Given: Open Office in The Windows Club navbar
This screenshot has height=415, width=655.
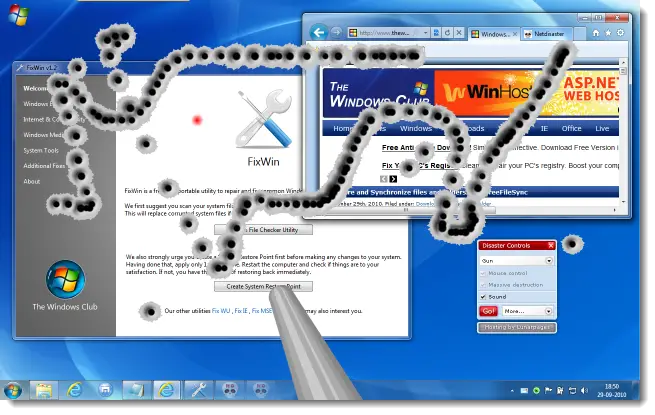Looking at the screenshot, I should pos(571,128).
